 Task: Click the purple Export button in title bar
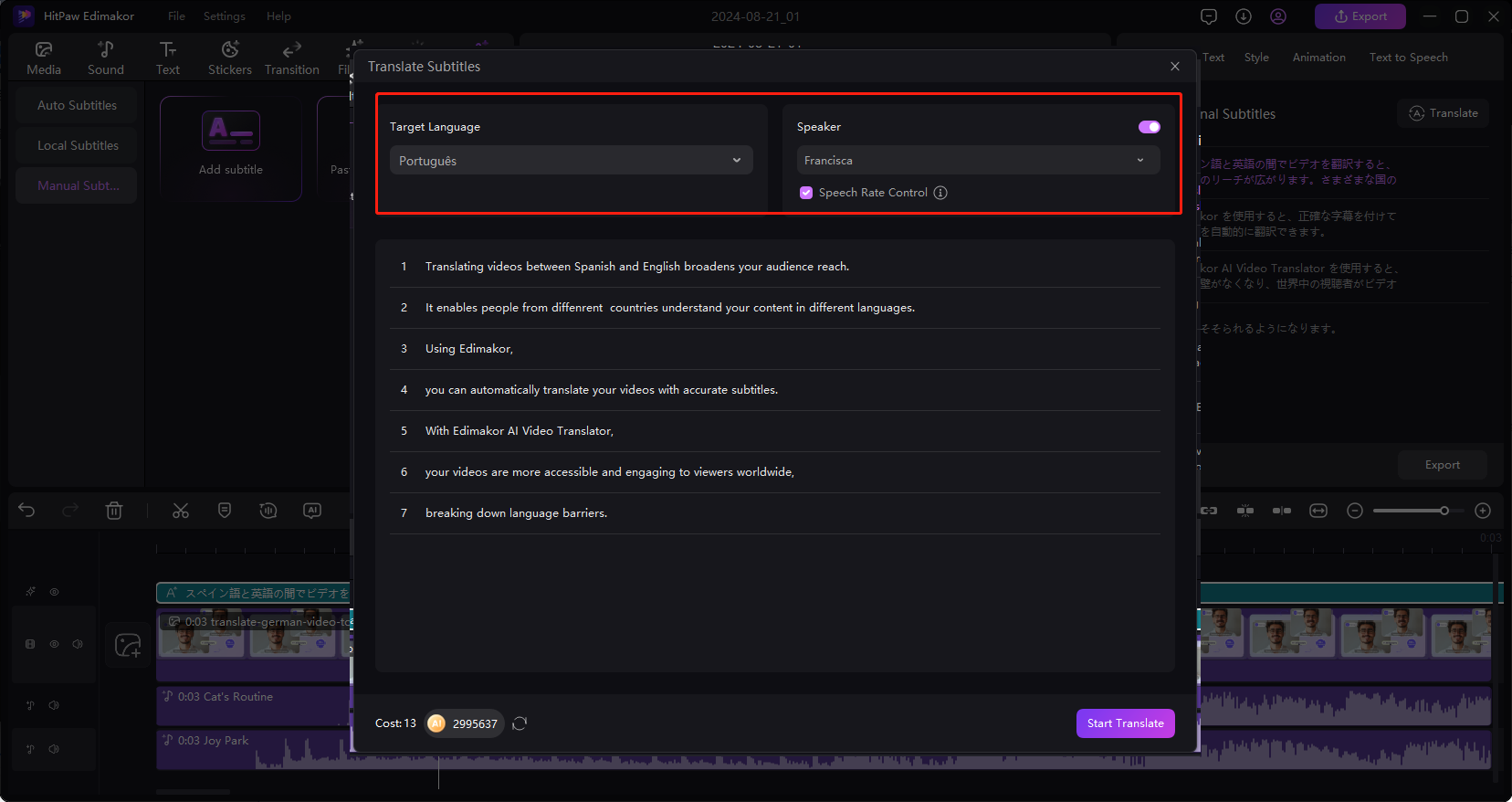click(1360, 16)
